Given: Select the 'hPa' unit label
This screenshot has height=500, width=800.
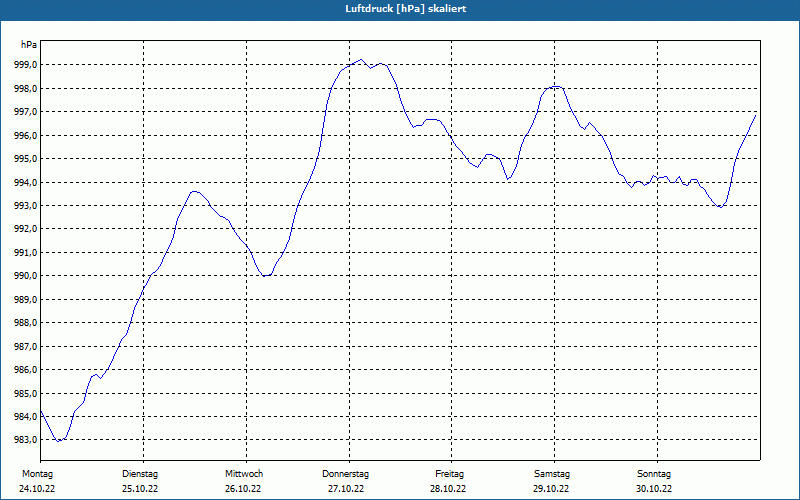Looking at the screenshot, I should point(29,45).
